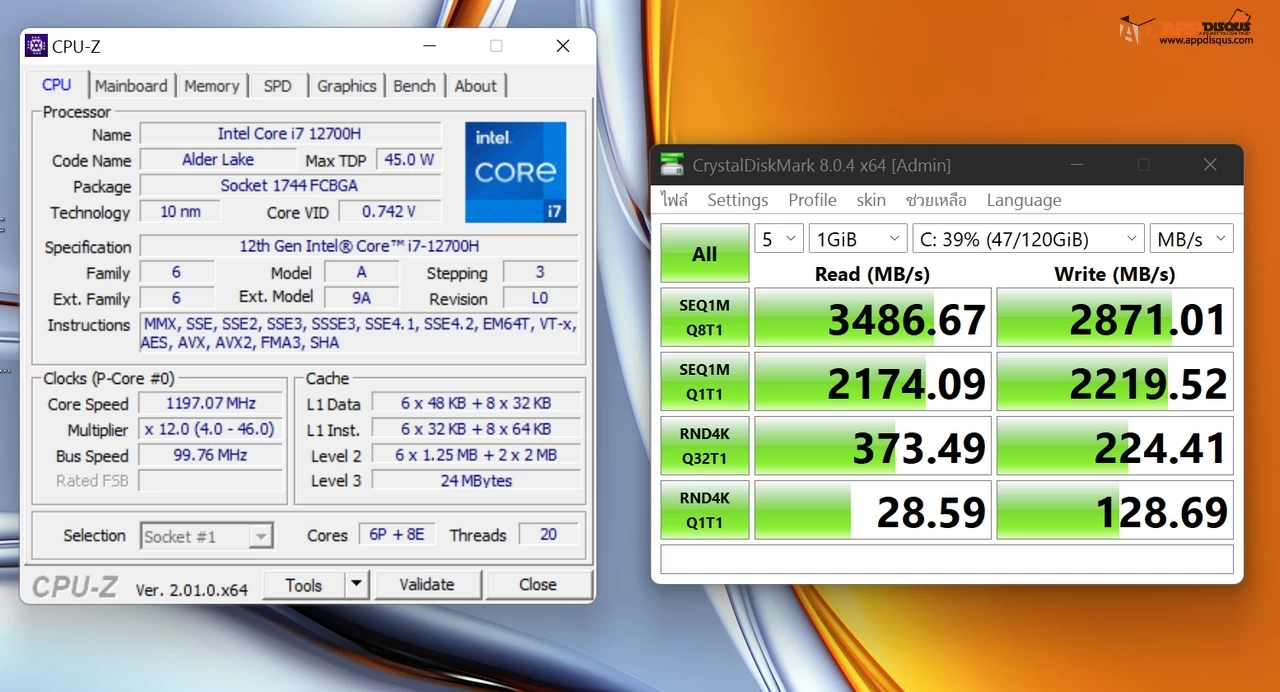The image size is (1280, 692).
Task: Run the RND4K Q1T1 test
Action: point(705,509)
